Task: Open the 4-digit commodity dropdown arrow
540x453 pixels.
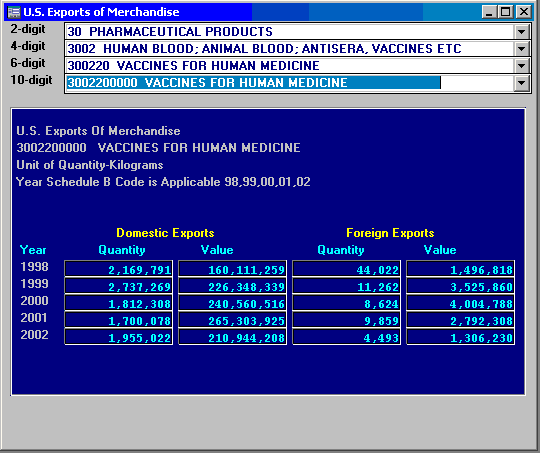Action: (x=521, y=49)
